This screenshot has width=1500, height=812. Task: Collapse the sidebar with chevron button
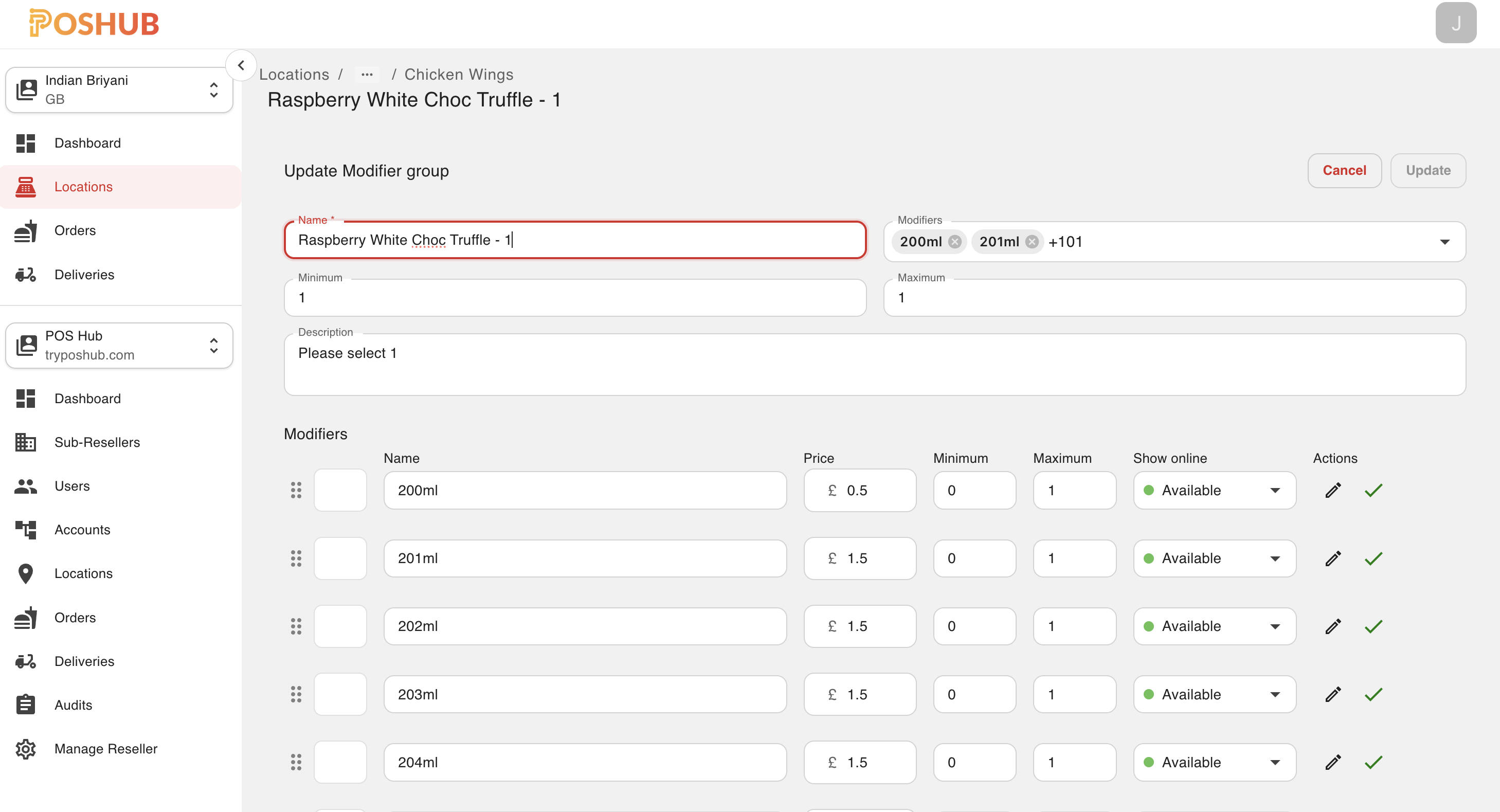[x=241, y=65]
